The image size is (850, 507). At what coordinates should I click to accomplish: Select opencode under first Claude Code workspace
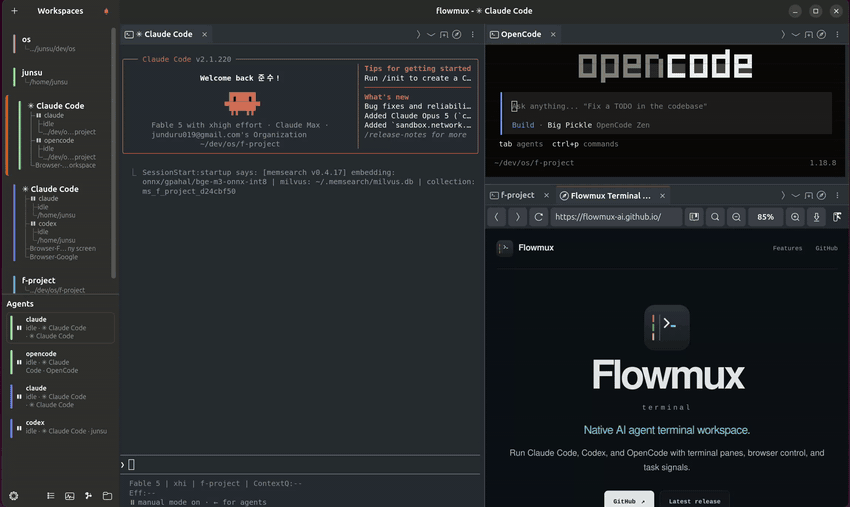[59, 140]
